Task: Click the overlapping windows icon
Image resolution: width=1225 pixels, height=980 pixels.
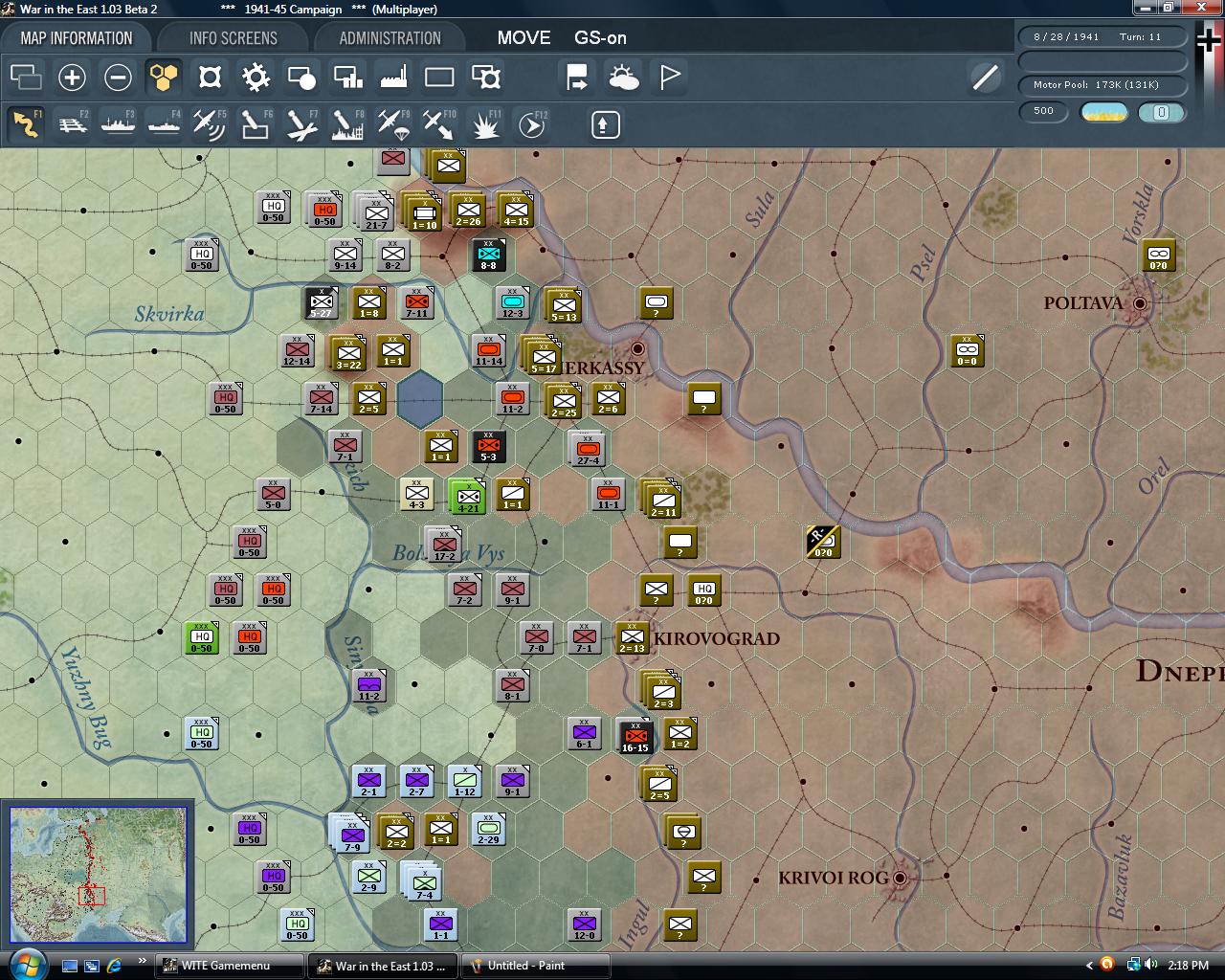Action: [x=26, y=77]
